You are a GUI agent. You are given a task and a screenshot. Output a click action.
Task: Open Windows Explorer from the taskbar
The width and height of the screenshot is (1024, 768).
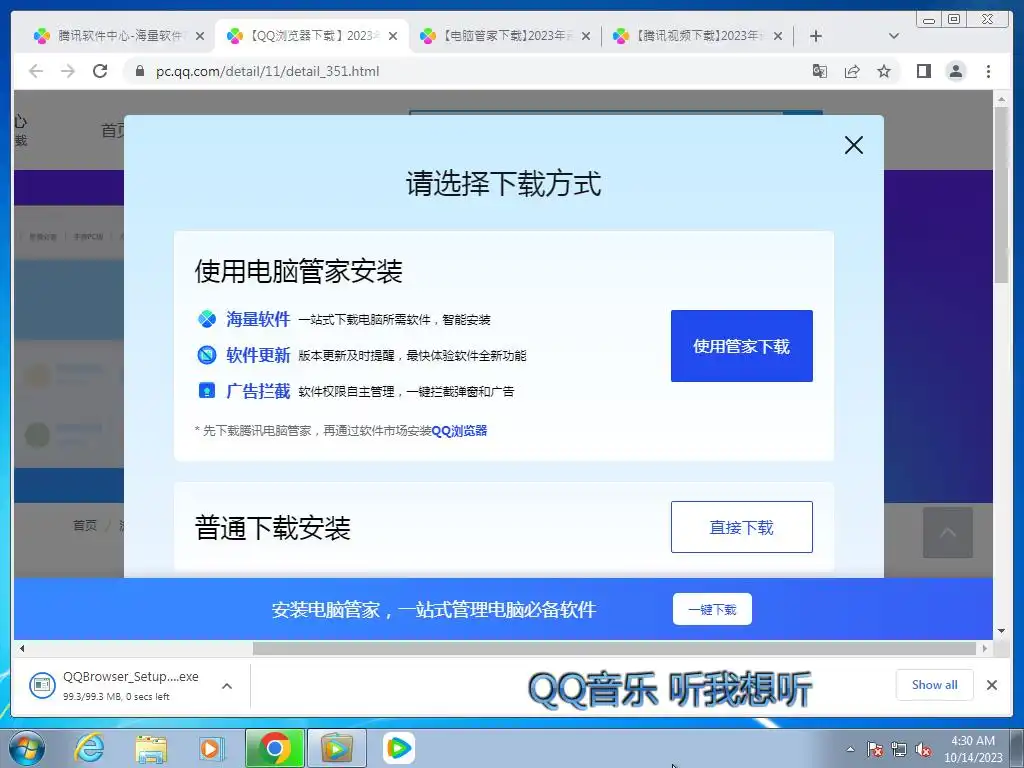pyautogui.click(x=151, y=748)
